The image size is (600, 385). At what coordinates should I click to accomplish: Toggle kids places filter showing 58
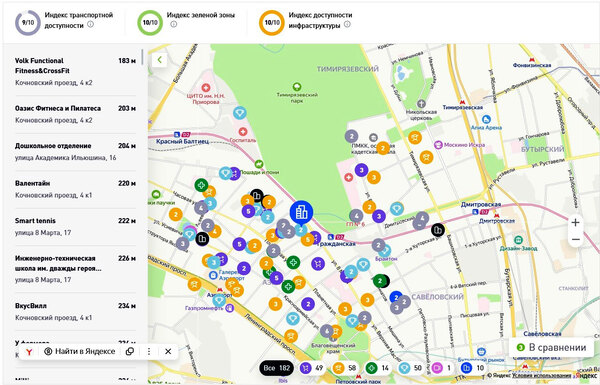coord(345,368)
